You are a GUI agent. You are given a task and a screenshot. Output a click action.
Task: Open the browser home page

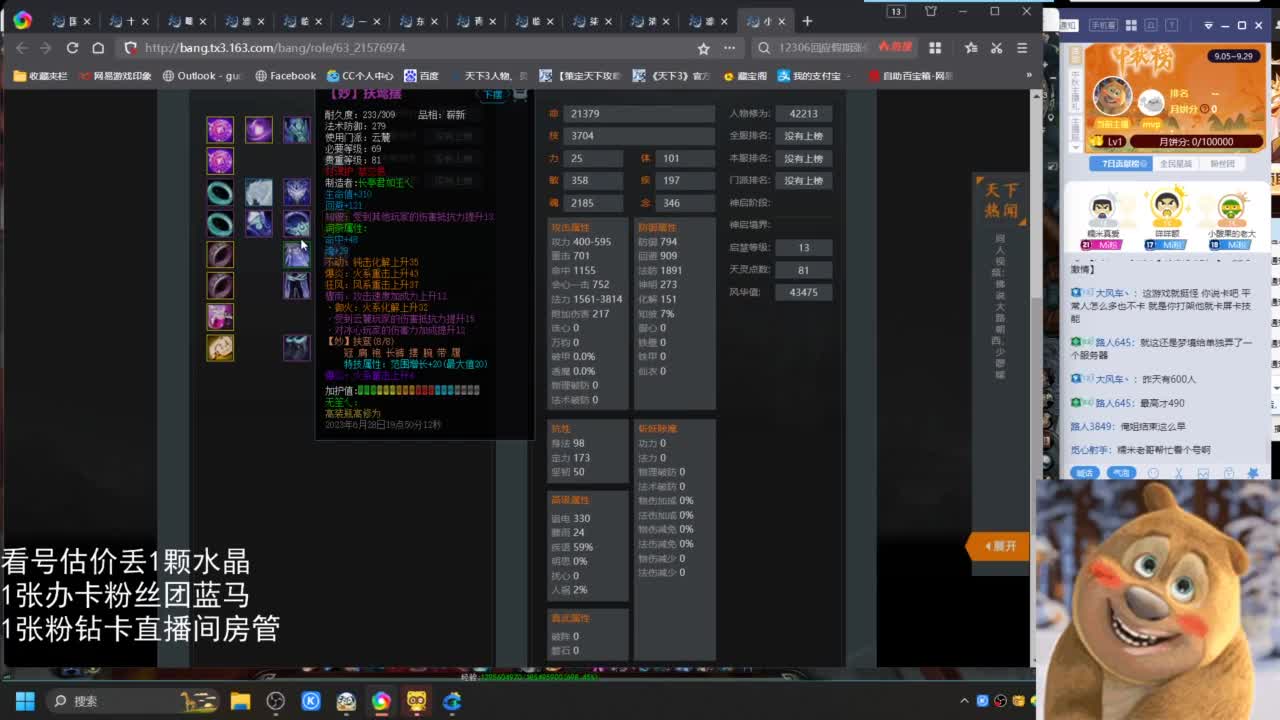pos(98,48)
